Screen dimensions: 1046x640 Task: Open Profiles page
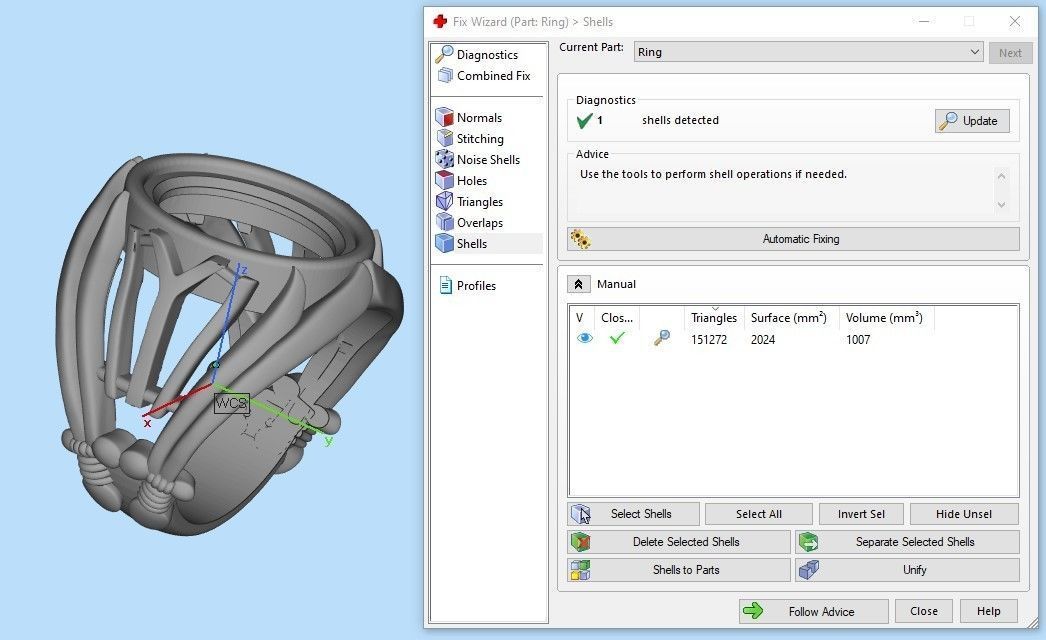(476, 286)
